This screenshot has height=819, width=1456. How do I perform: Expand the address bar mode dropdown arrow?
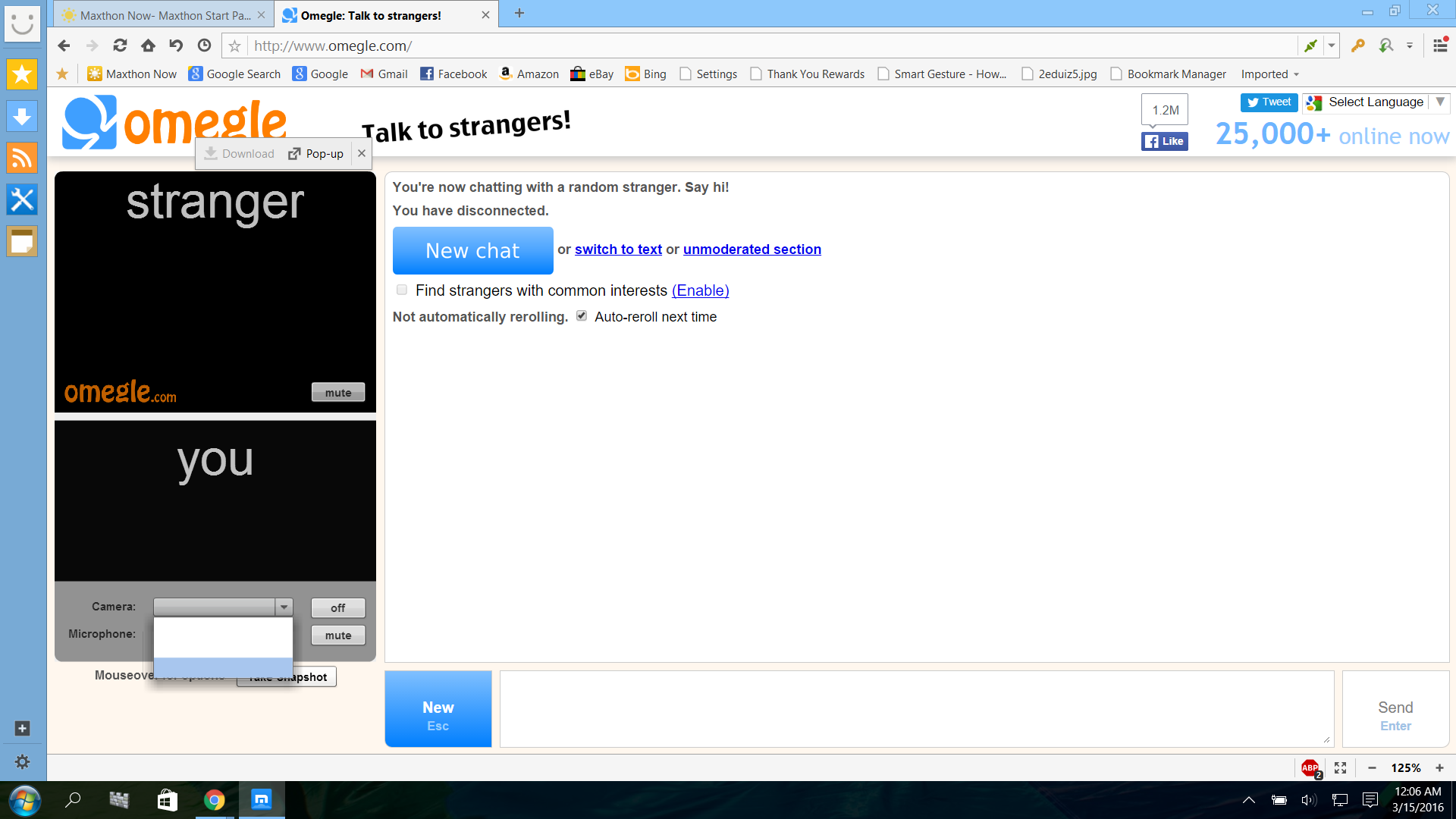pos(1332,45)
